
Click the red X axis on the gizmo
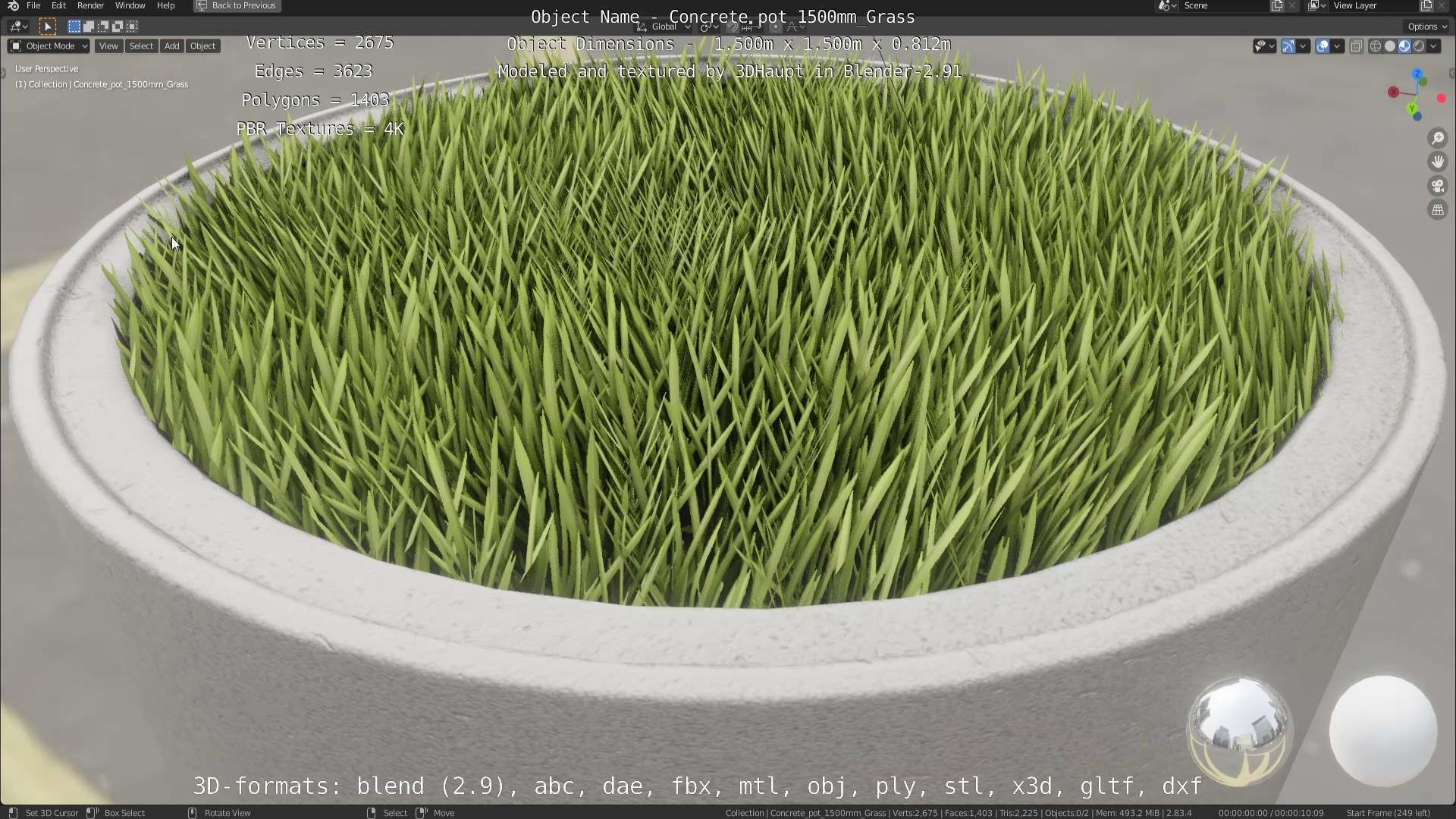(1393, 92)
